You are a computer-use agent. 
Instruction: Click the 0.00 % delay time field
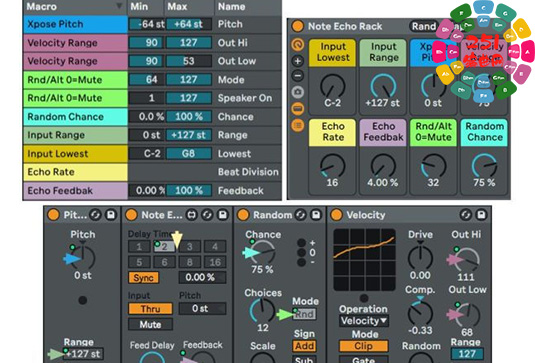tap(202, 277)
